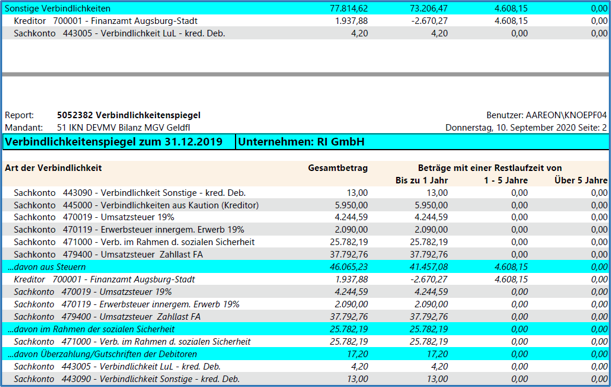Click Gesamtbetrag 4,20 in italic 443005 row
Image resolution: width=611 pixels, height=387 pixels.
[359, 367]
